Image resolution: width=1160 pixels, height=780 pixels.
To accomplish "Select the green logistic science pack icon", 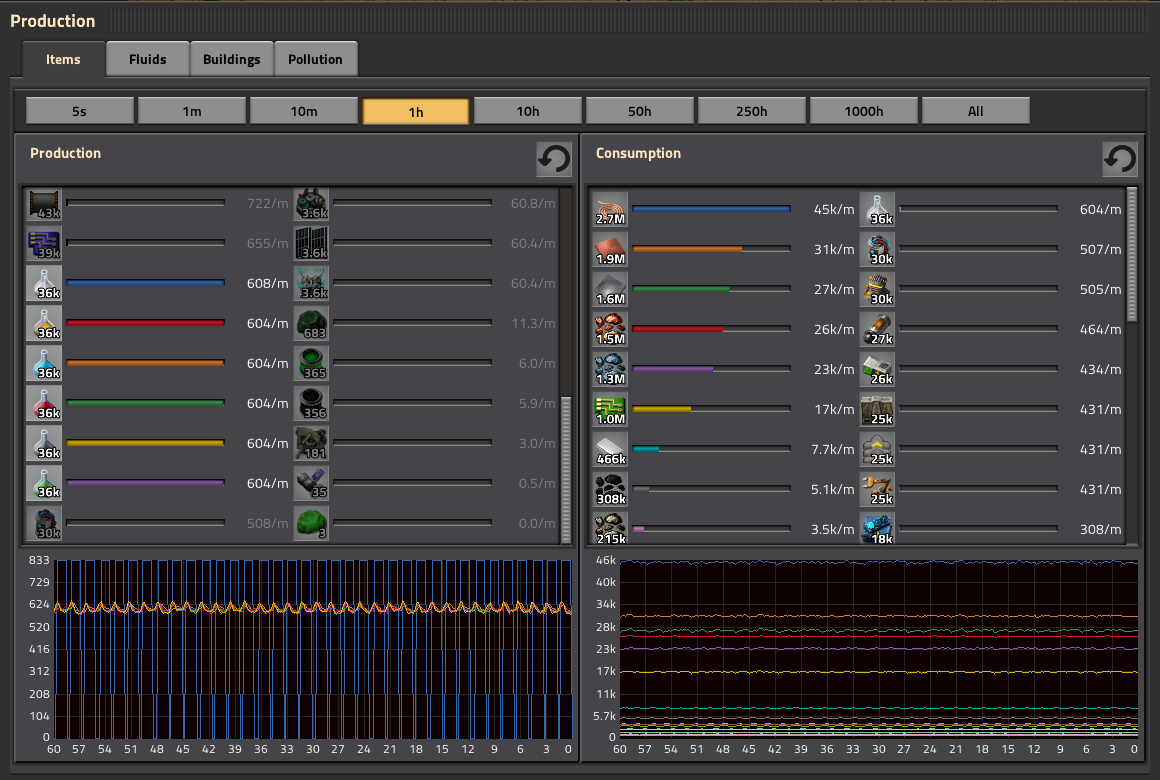I will pyautogui.click(x=44, y=483).
